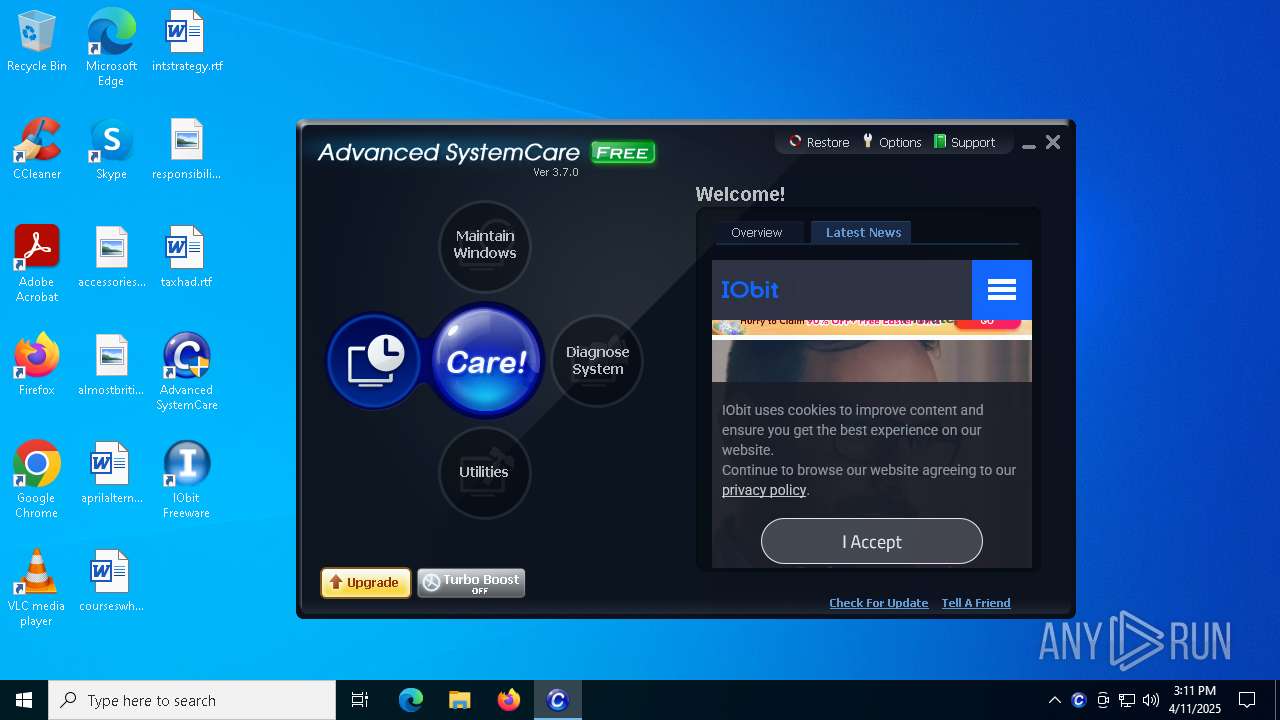
Task: Open Support in Advanced SystemCare
Action: (964, 142)
